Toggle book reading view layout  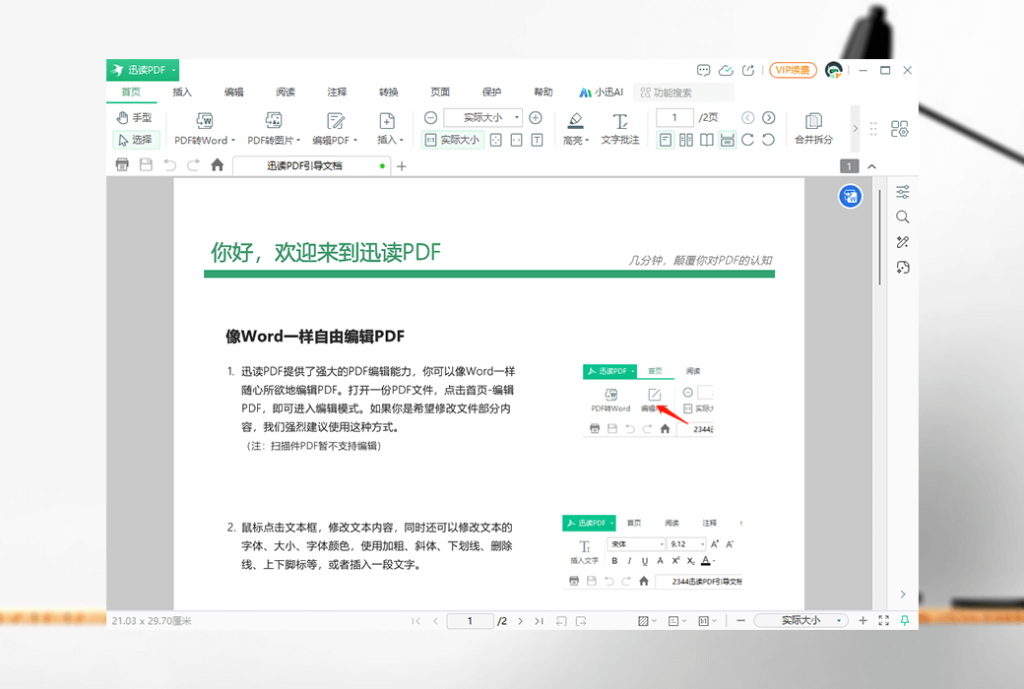coord(707,140)
